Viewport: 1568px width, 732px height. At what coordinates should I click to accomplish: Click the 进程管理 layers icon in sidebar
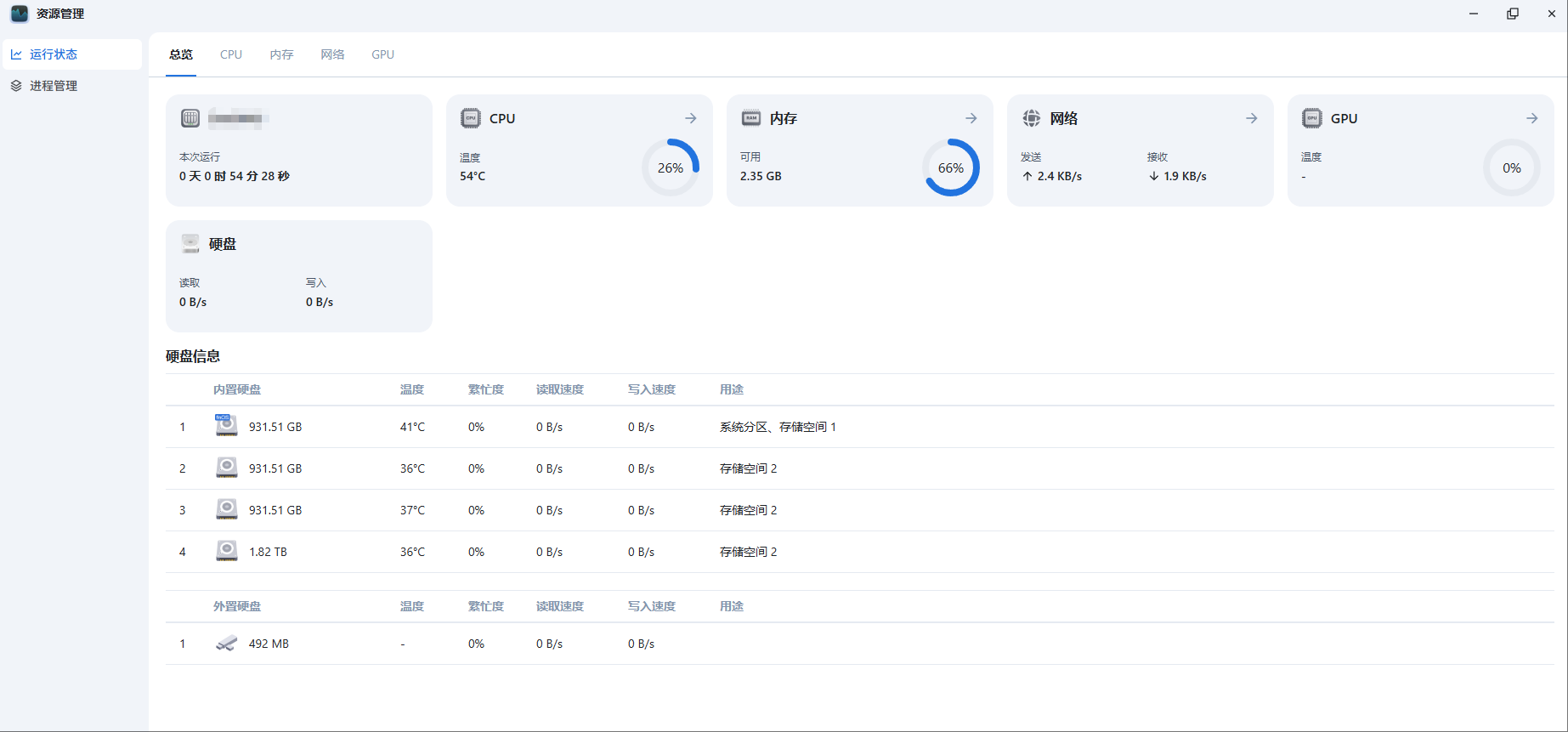coord(16,86)
